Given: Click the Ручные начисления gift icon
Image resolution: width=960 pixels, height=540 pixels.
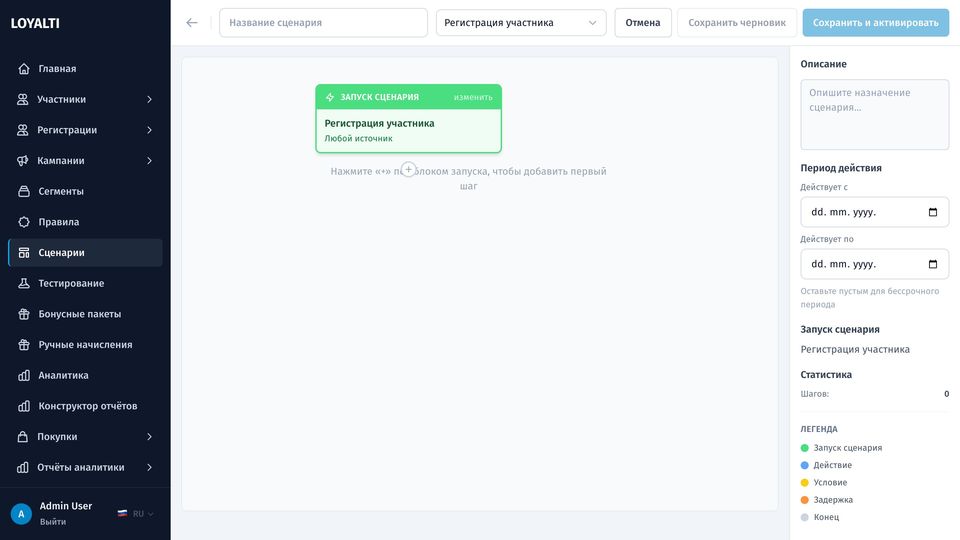Looking at the screenshot, I should click(24, 344).
